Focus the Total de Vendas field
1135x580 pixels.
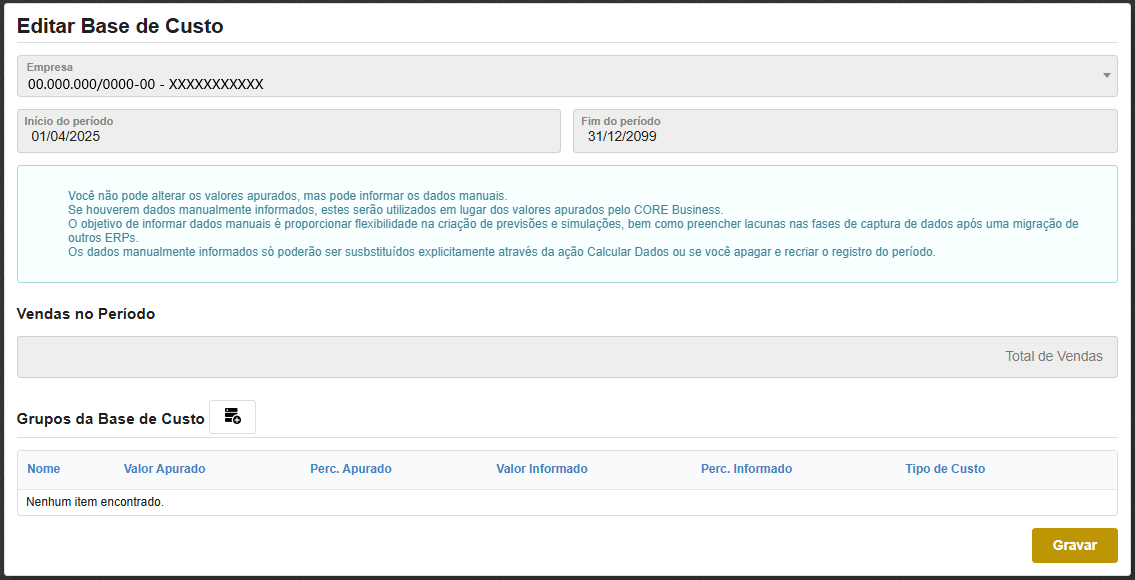566,357
